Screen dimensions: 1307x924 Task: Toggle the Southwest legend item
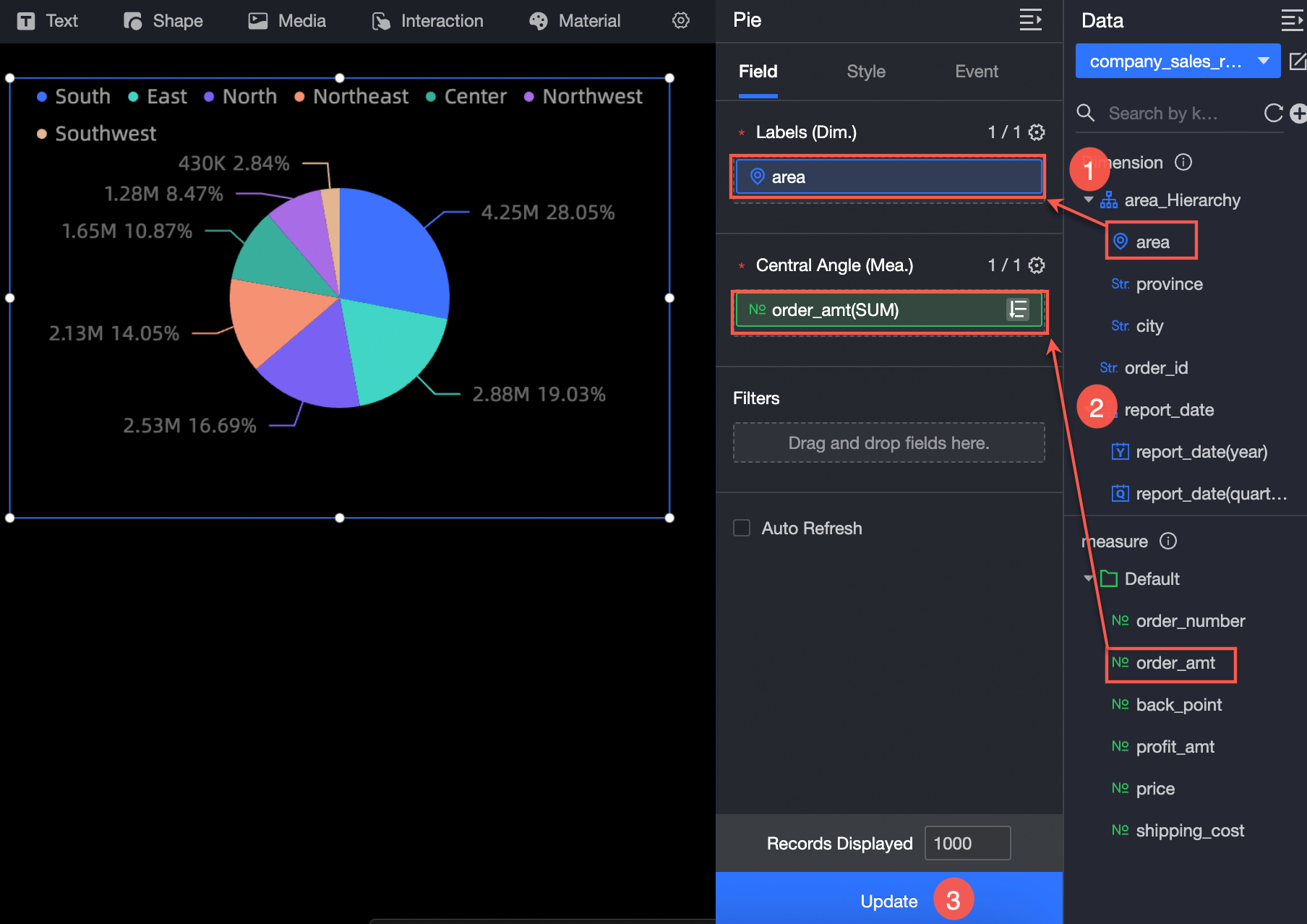[96, 134]
